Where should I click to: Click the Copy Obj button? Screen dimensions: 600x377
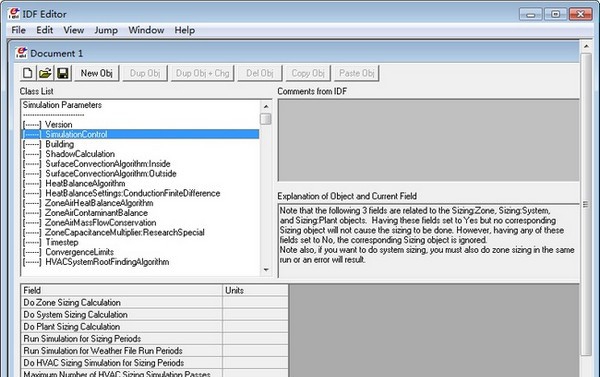pyautogui.click(x=308, y=73)
